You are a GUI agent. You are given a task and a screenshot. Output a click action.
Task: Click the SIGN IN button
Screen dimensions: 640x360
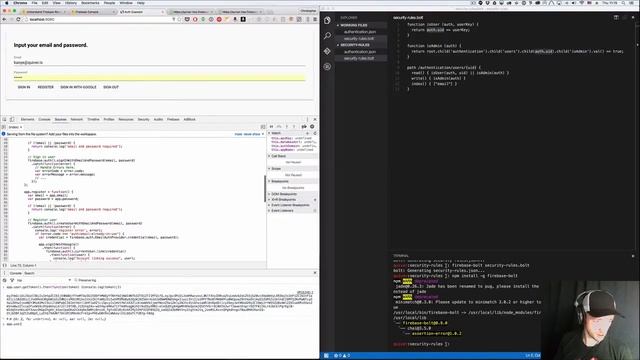tap(24, 87)
